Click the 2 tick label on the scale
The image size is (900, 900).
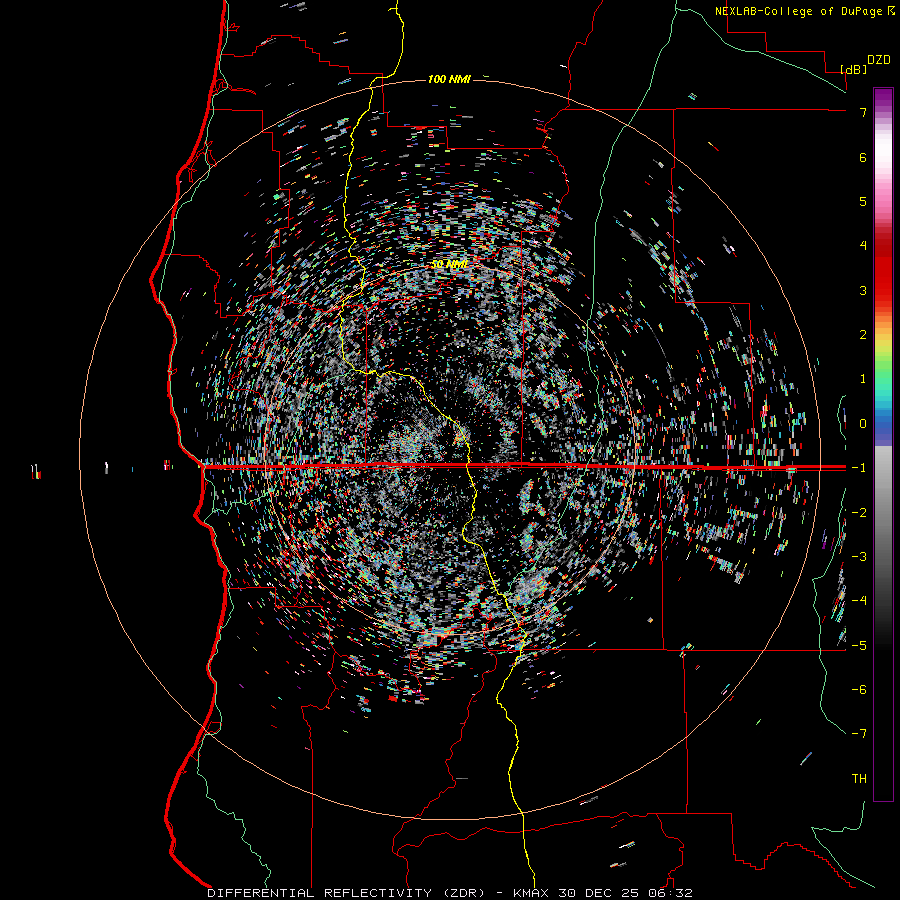(863, 334)
